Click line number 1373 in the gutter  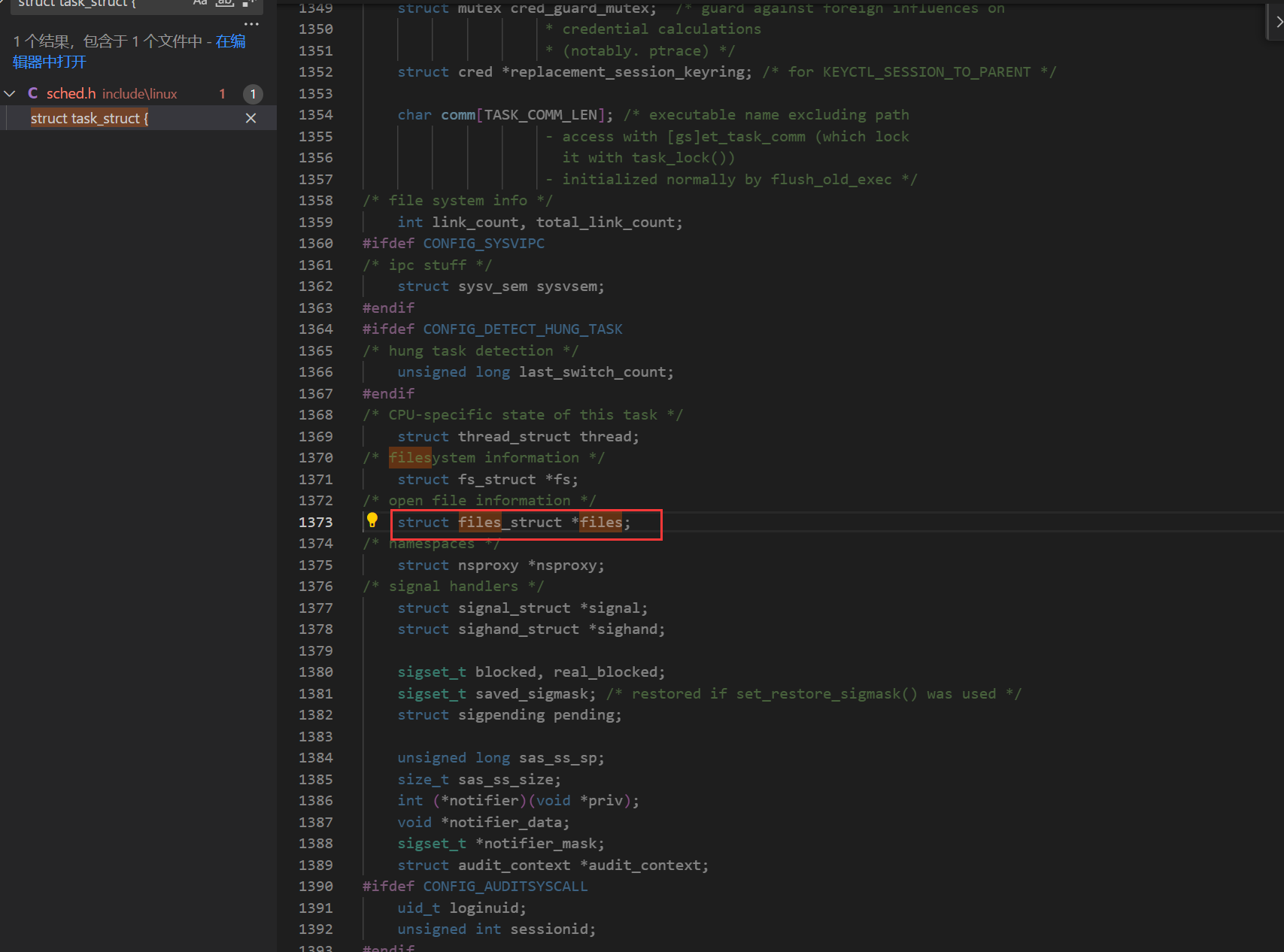pos(316,522)
